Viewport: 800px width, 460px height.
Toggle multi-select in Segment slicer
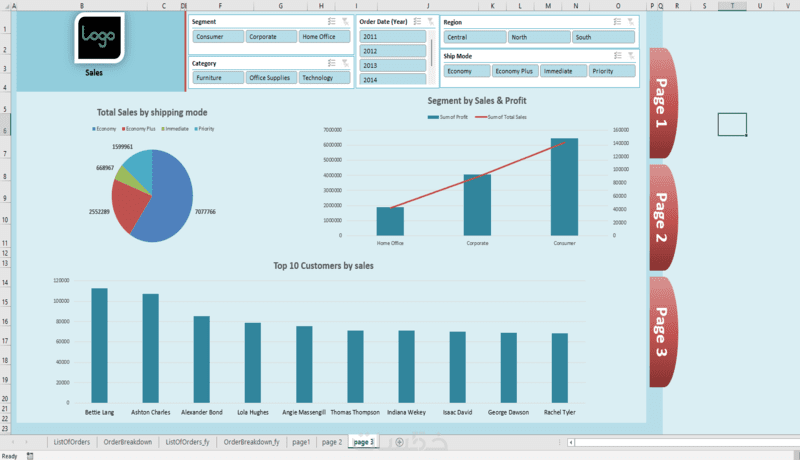[332, 21]
